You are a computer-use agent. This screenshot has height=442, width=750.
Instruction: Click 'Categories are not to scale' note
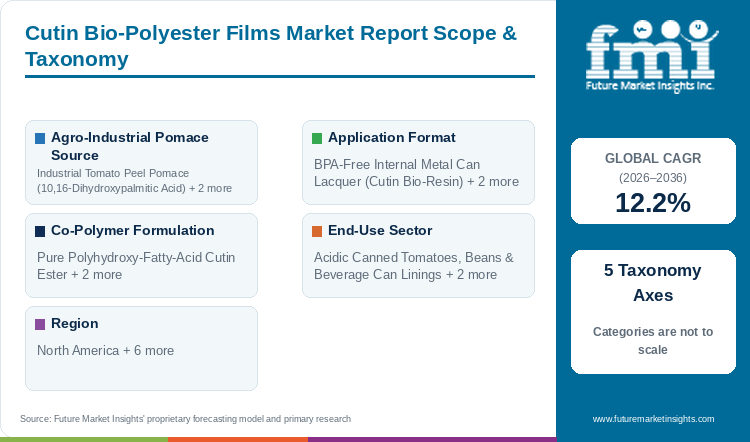653,341
